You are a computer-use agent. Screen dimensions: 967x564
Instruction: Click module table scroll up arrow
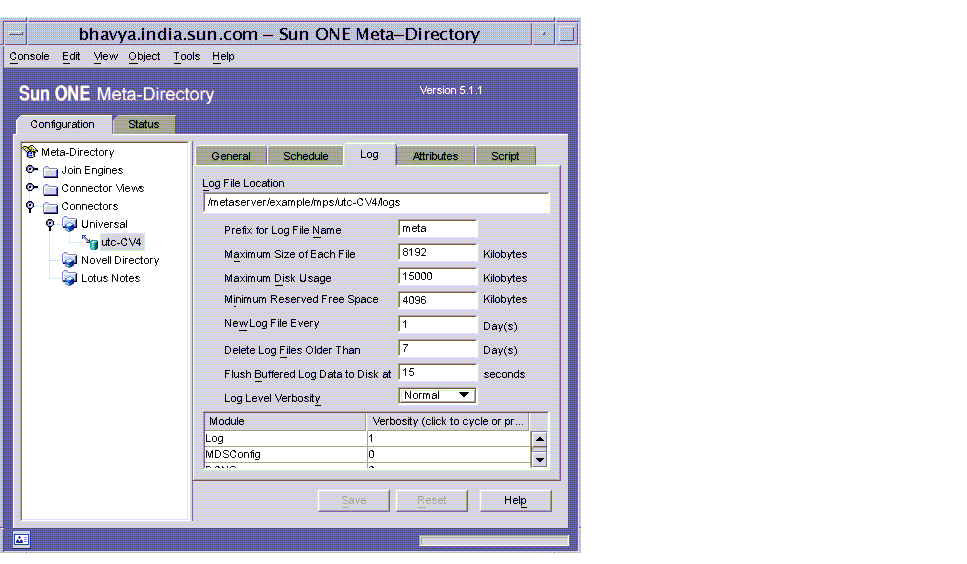coord(540,439)
